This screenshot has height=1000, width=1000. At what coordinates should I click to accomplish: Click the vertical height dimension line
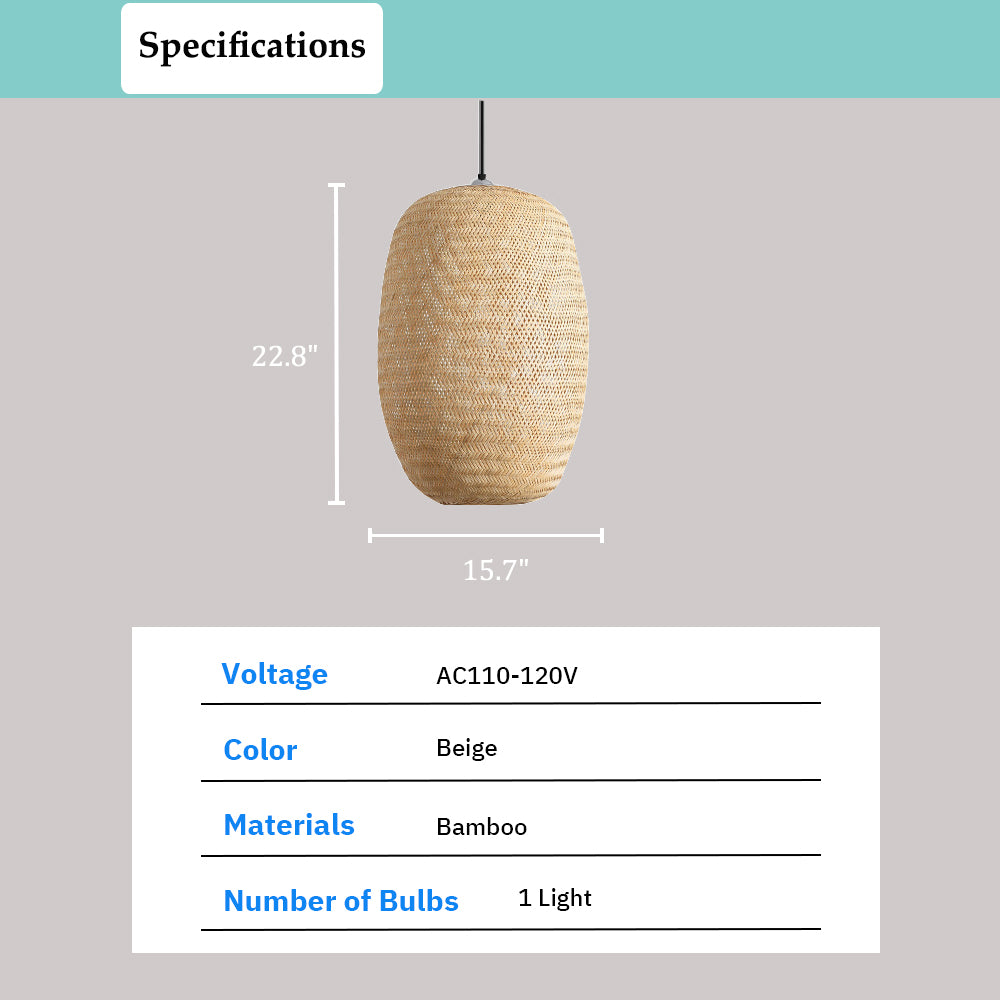(x=337, y=344)
